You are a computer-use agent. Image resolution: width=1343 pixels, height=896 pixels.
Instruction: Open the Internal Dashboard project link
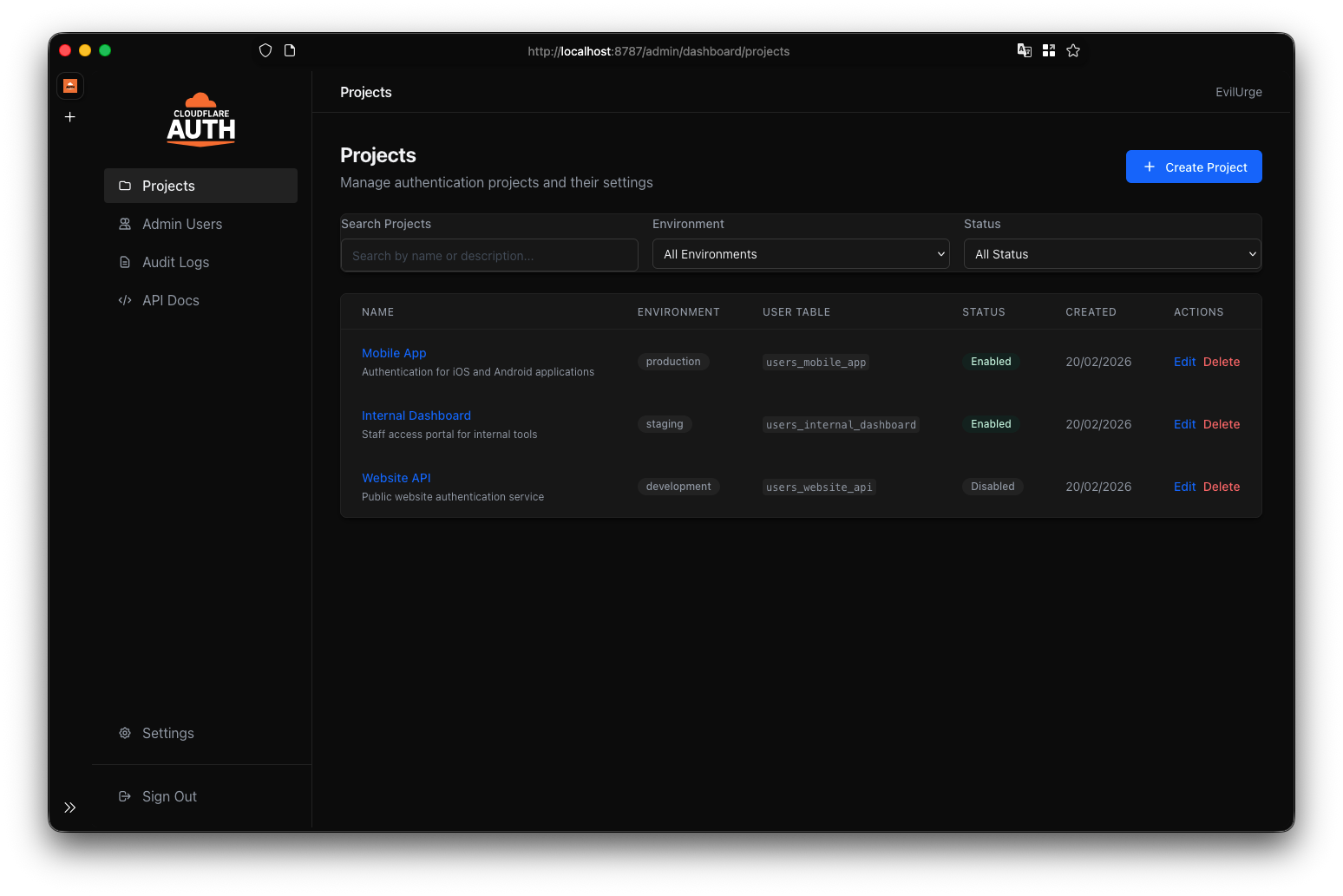click(x=416, y=415)
